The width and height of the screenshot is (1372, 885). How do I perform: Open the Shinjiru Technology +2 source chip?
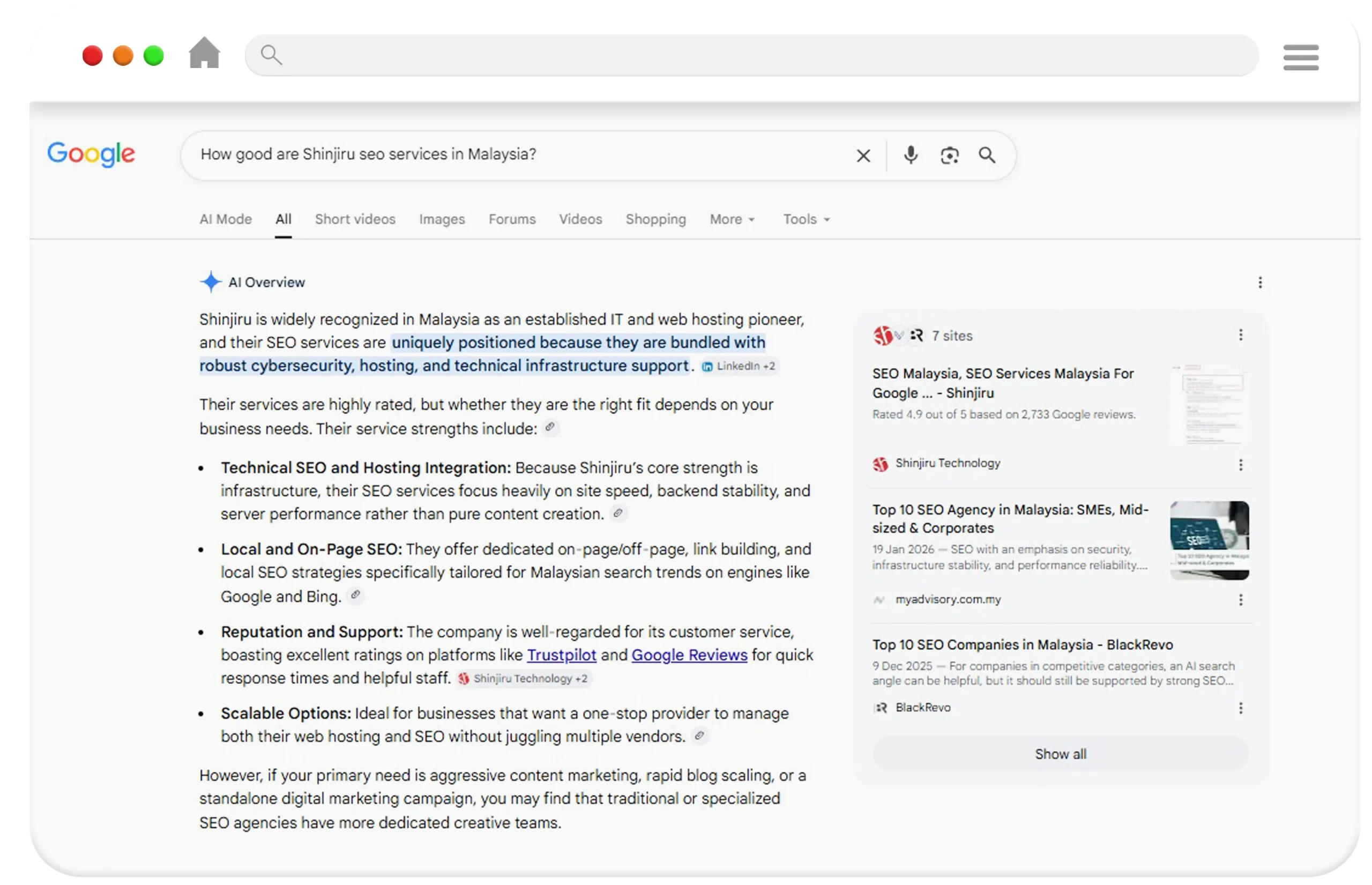(523, 679)
